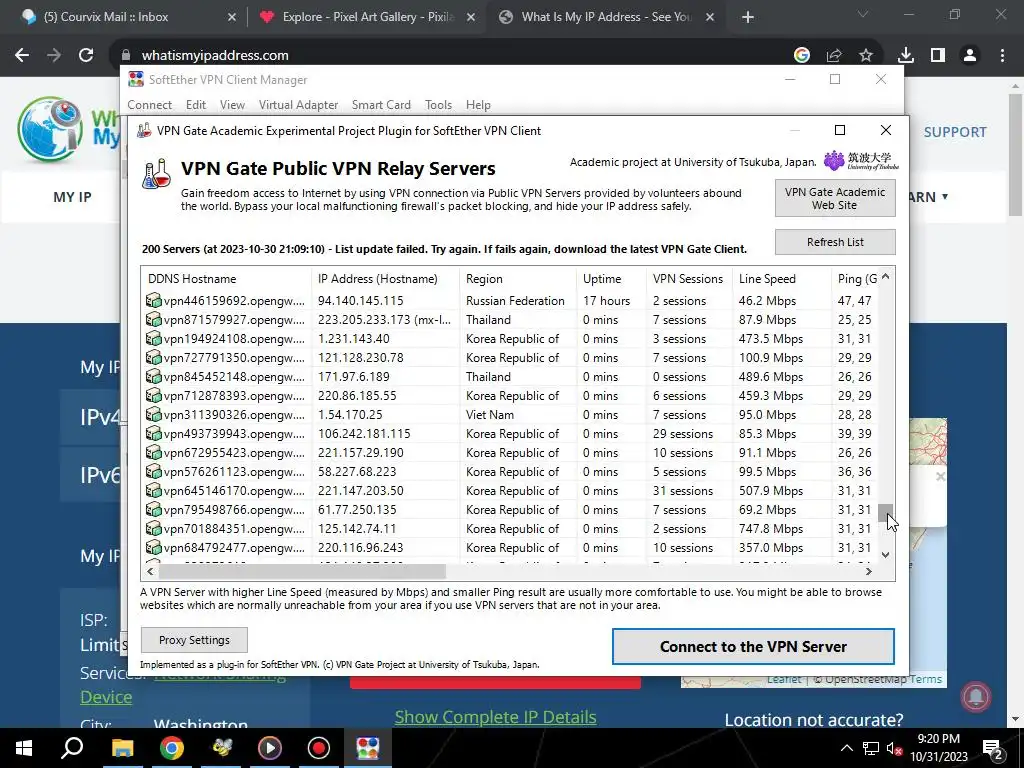1024x768 pixels.
Task: Select server icon for vpn845452148.opengw
Action: 153,376
